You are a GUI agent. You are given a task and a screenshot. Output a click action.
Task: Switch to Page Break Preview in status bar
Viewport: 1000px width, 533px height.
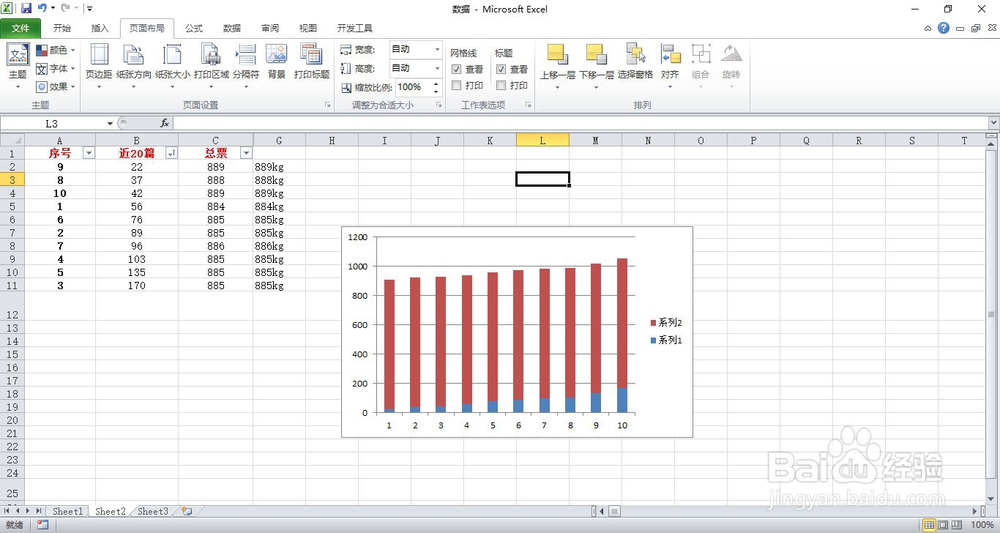tap(957, 525)
